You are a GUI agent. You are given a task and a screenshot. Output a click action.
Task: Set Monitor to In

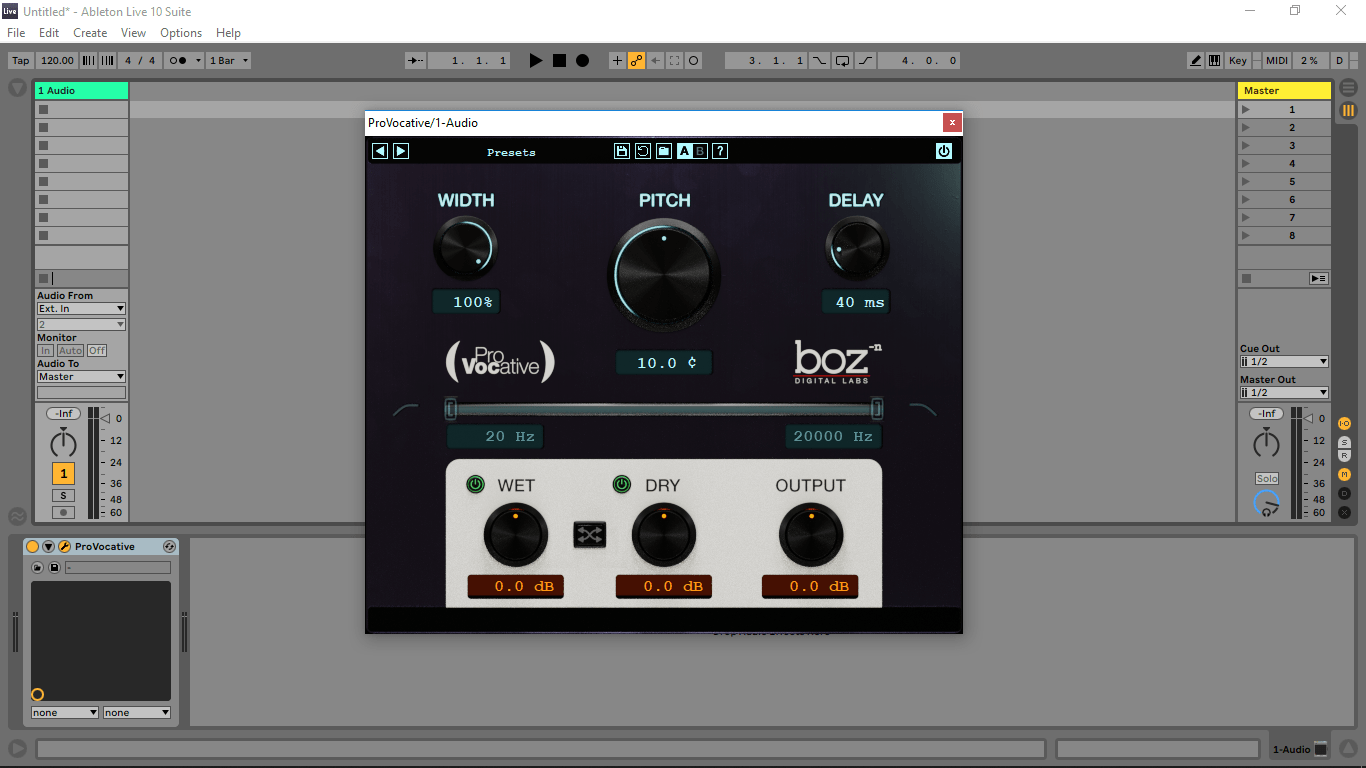[45, 351]
